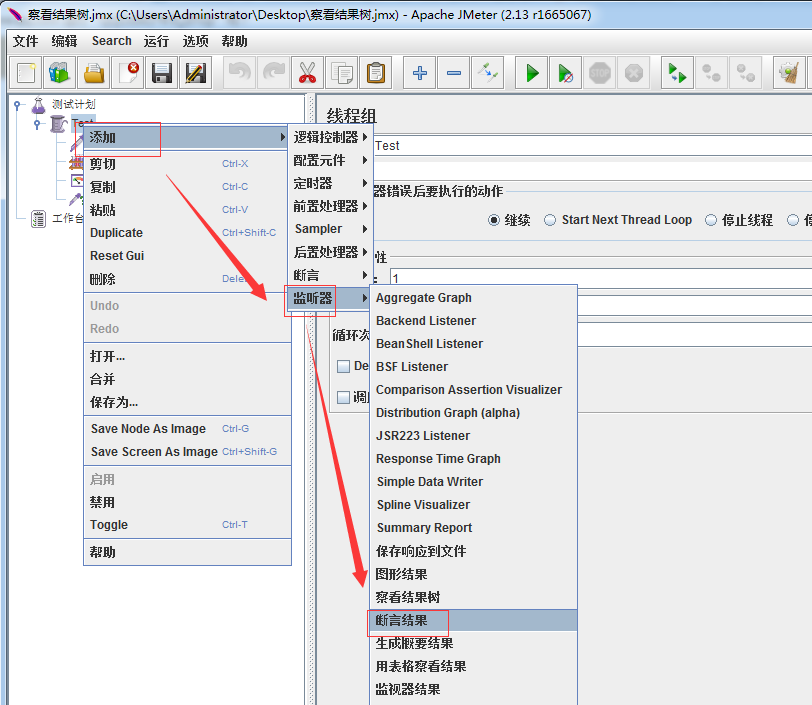Click Remote Shutdown All icon
Screen dimensions: 812x705
(746, 73)
